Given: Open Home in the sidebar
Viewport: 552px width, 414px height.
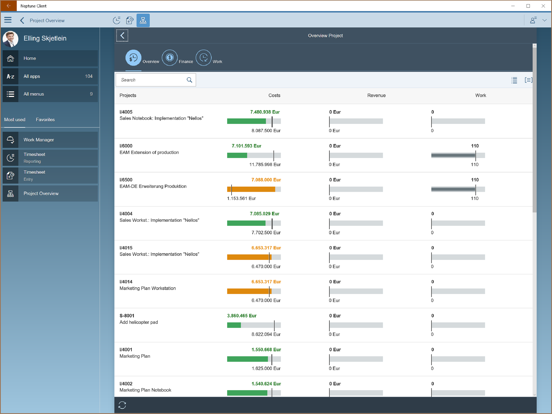Looking at the screenshot, I should click(x=50, y=58).
